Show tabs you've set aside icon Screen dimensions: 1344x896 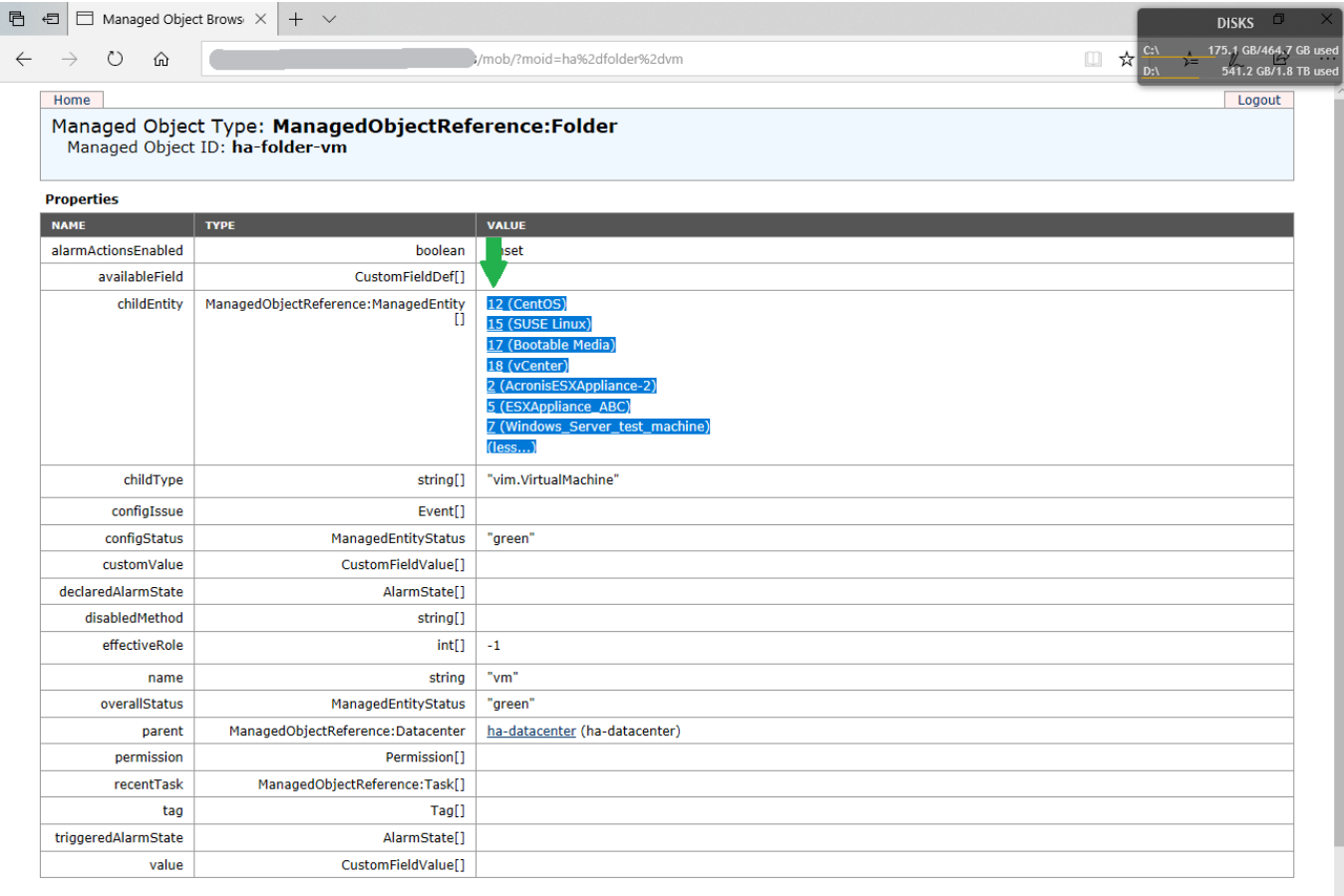(x=17, y=19)
